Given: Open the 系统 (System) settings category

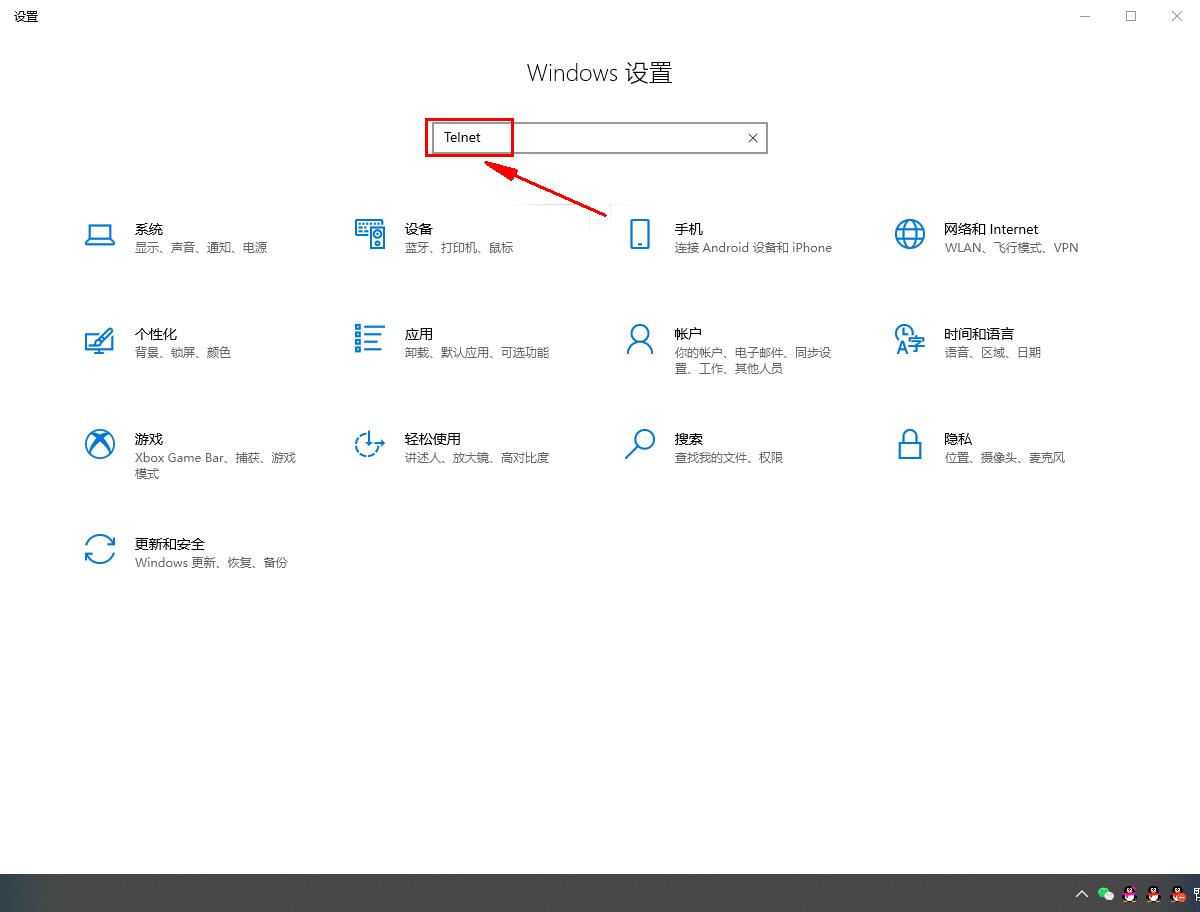Looking at the screenshot, I should point(176,238).
